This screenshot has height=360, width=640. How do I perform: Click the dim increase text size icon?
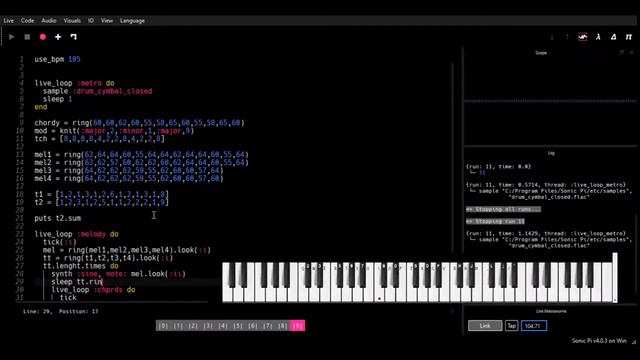tap(567, 37)
